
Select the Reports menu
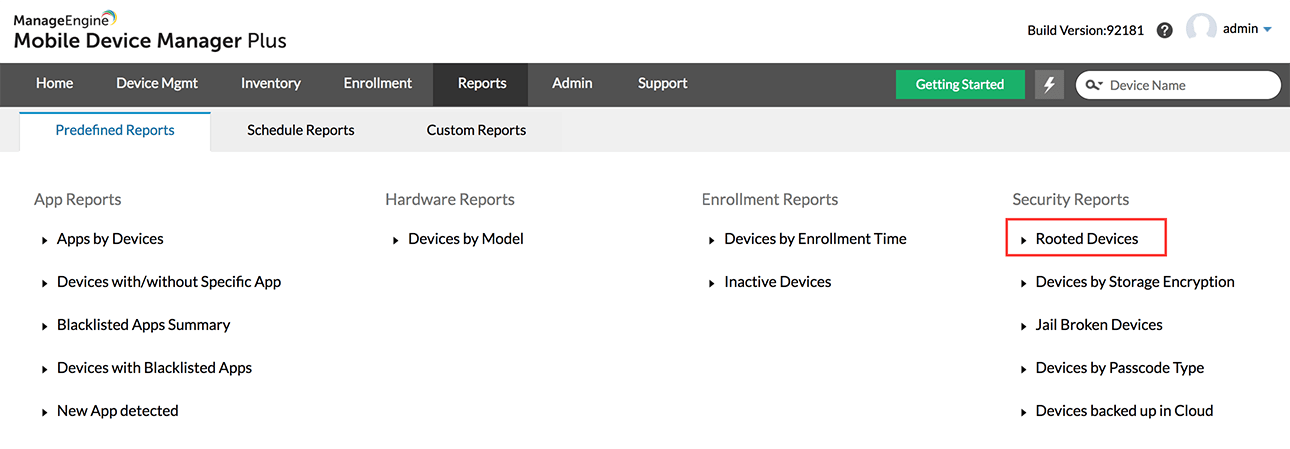482,84
